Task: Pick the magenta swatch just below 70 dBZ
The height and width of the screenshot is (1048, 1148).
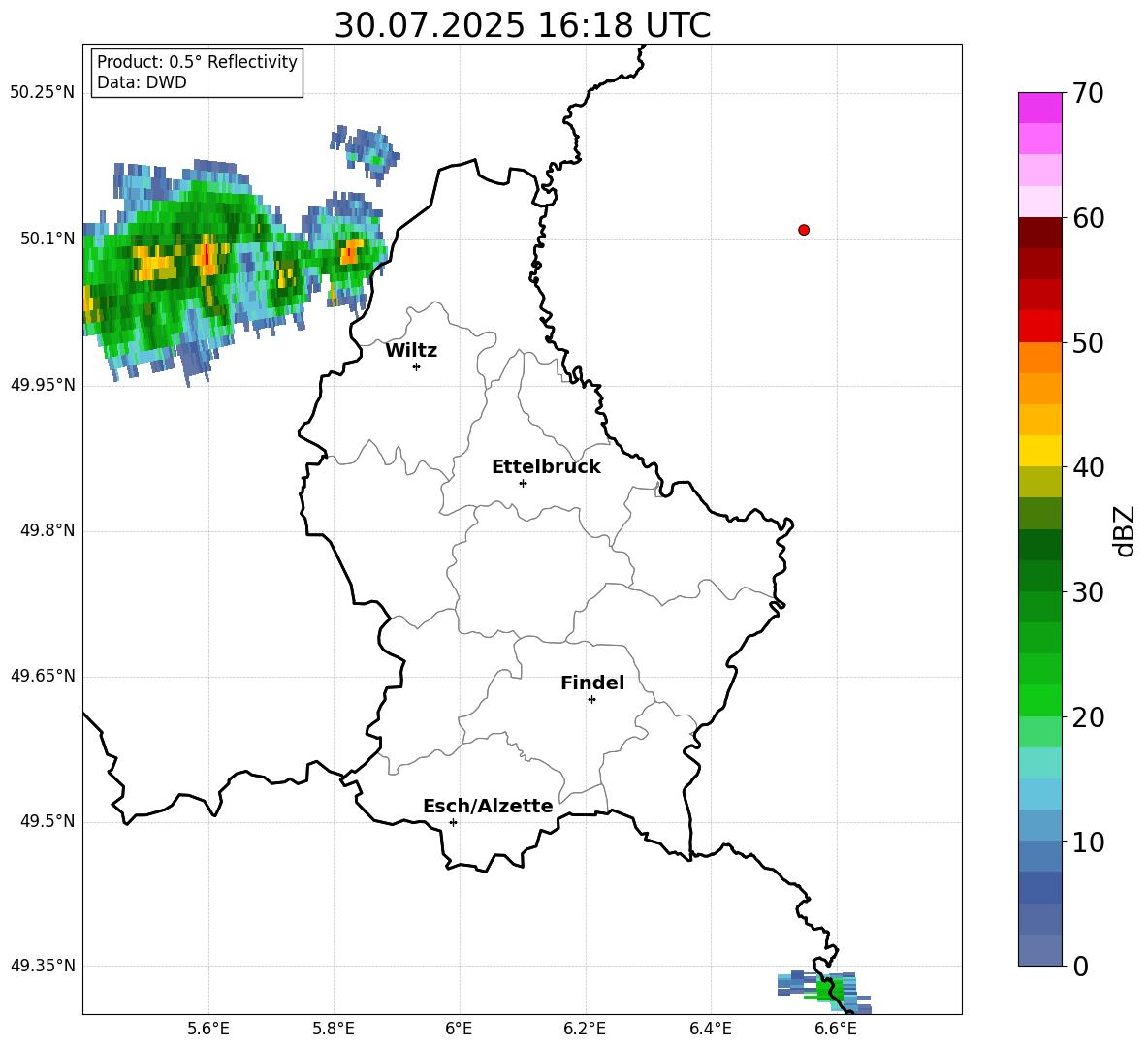Action: click(1039, 109)
